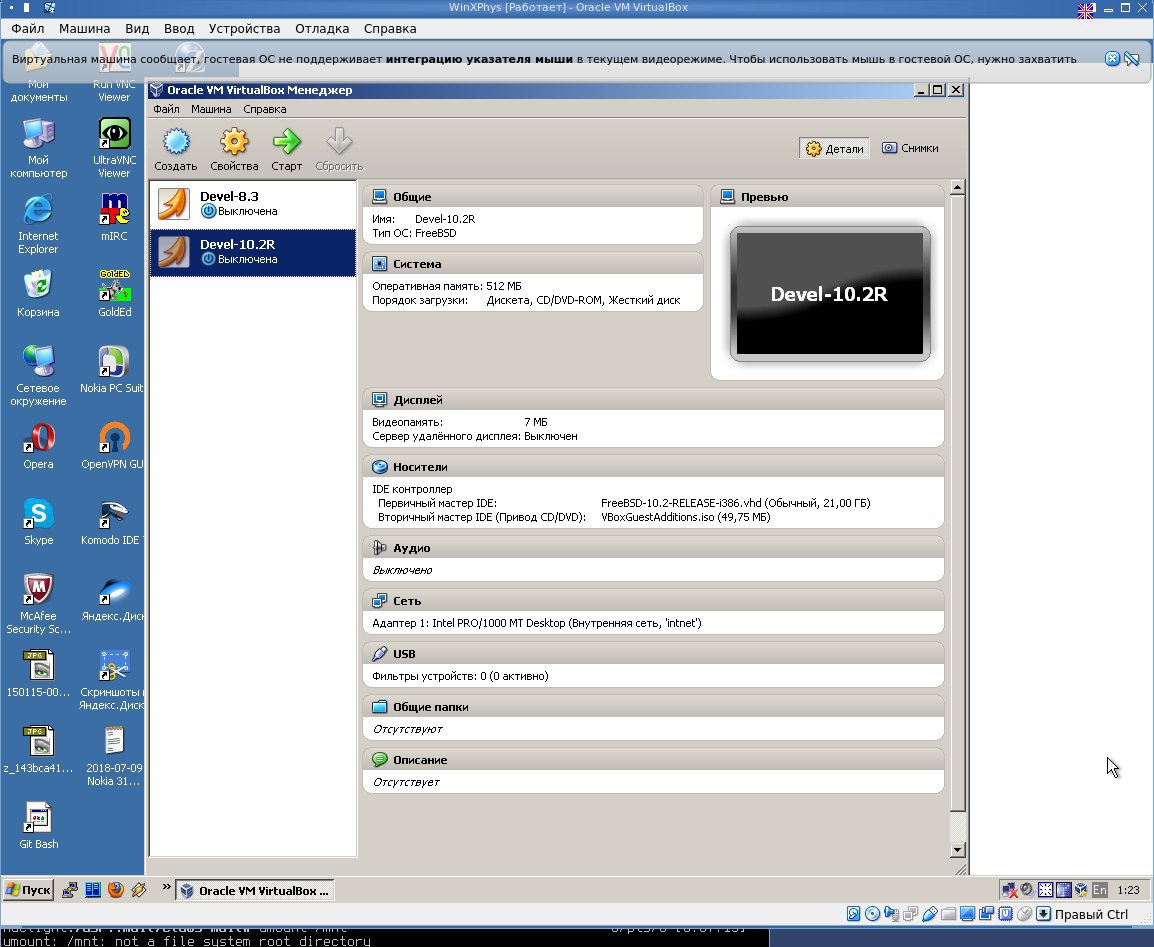
Task: Open the outer Устройства menu
Action: (244, 29)
